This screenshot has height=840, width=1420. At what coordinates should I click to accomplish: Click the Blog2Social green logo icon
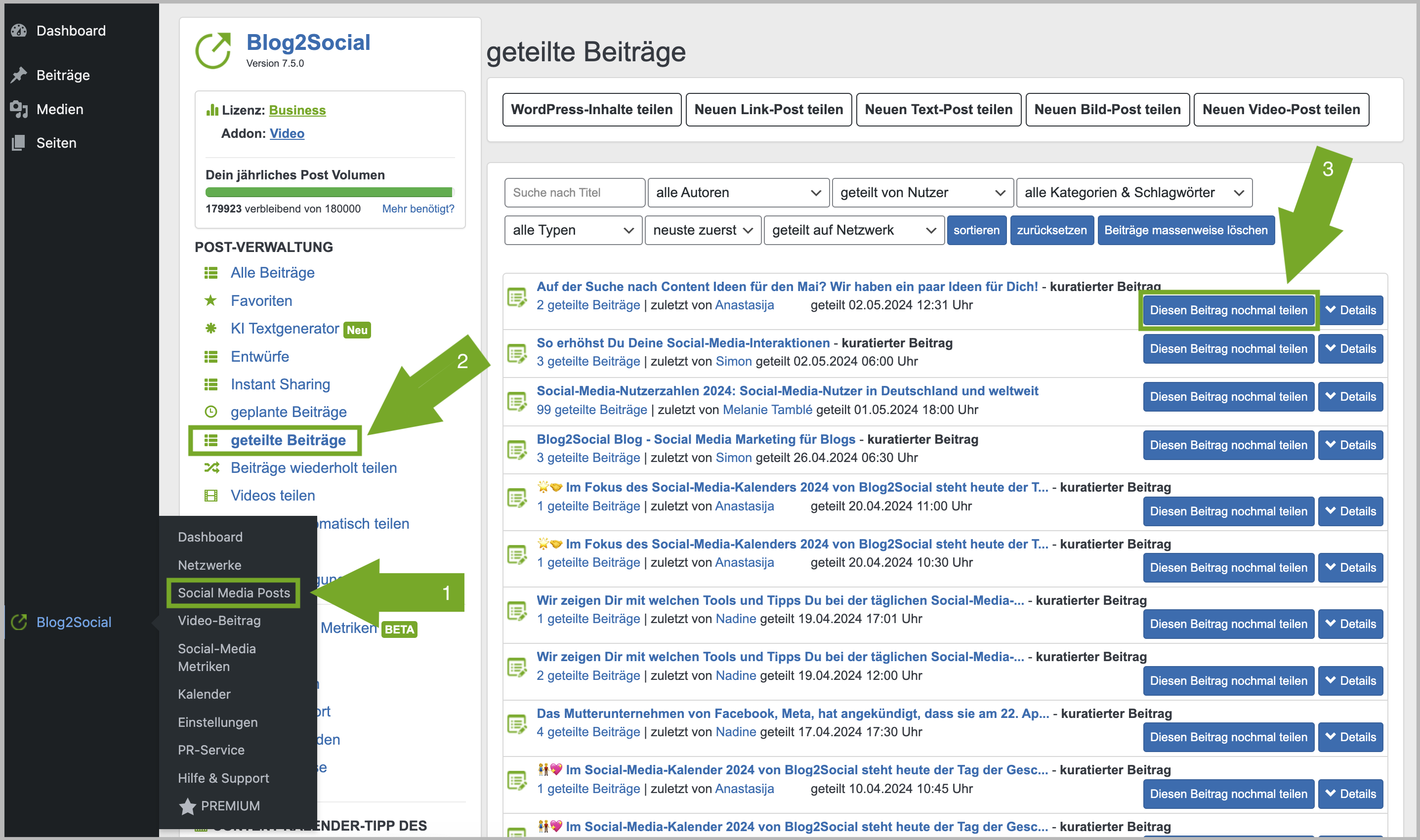point(213,50)
